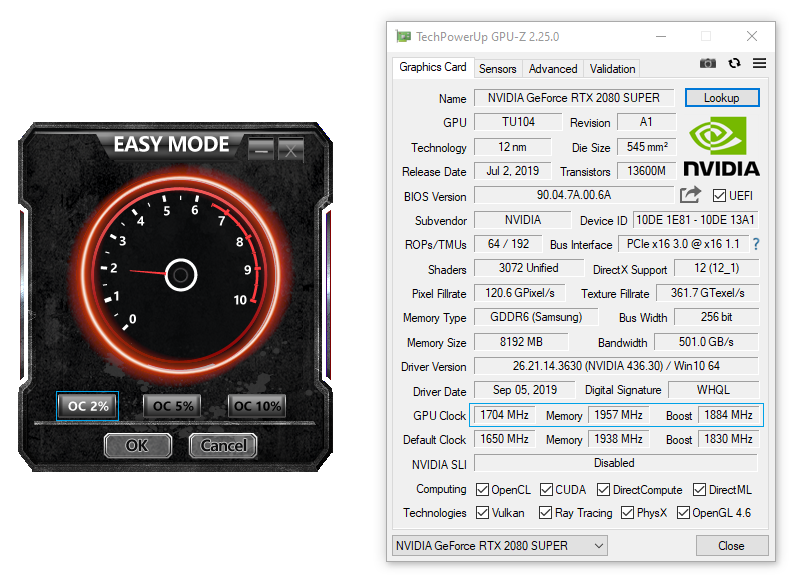Click the Transistors 13600M value
This screenshot has height=581, width=789.
click(x=647, y=171)
